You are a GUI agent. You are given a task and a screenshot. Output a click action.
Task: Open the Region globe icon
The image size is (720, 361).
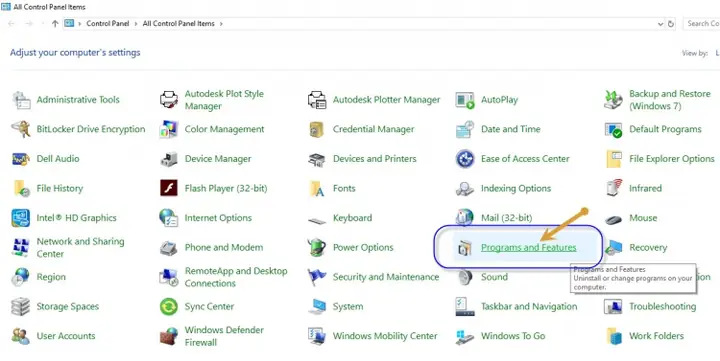[x=21, y=277]
